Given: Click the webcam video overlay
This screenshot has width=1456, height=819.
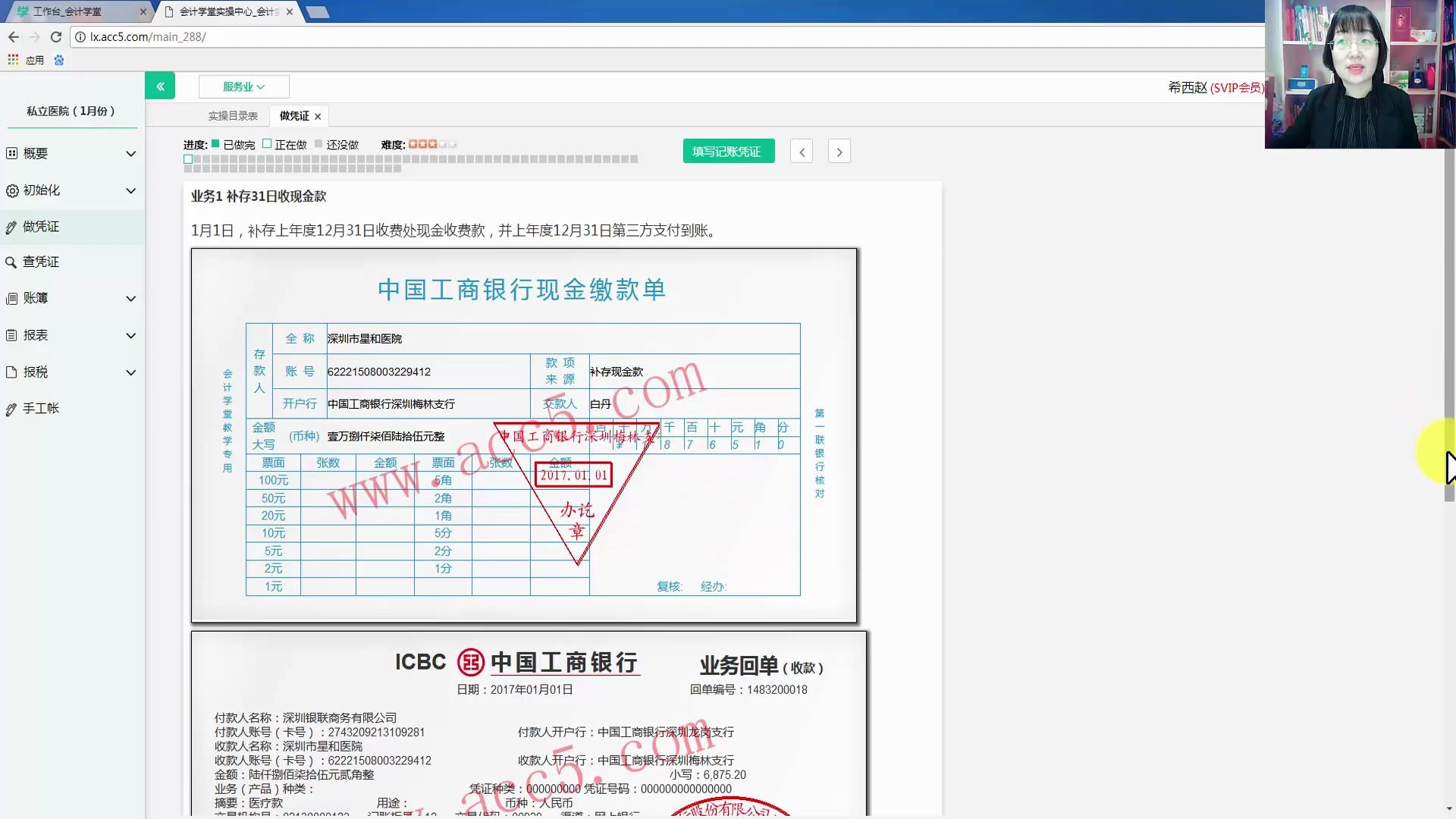Looking at the screenshot, I should (1360, 74).
